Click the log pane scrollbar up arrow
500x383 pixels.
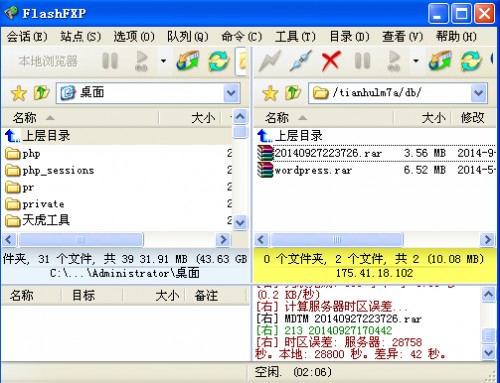488,294
